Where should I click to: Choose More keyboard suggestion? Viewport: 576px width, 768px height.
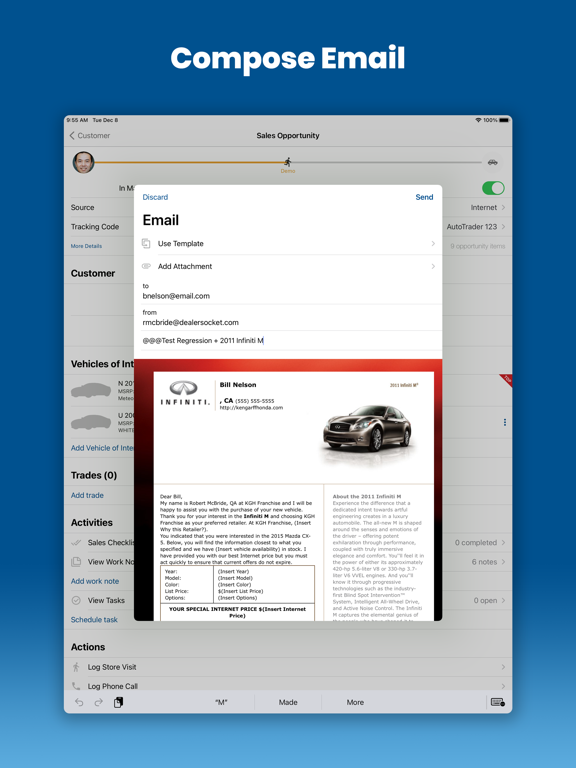coord(355,702)
